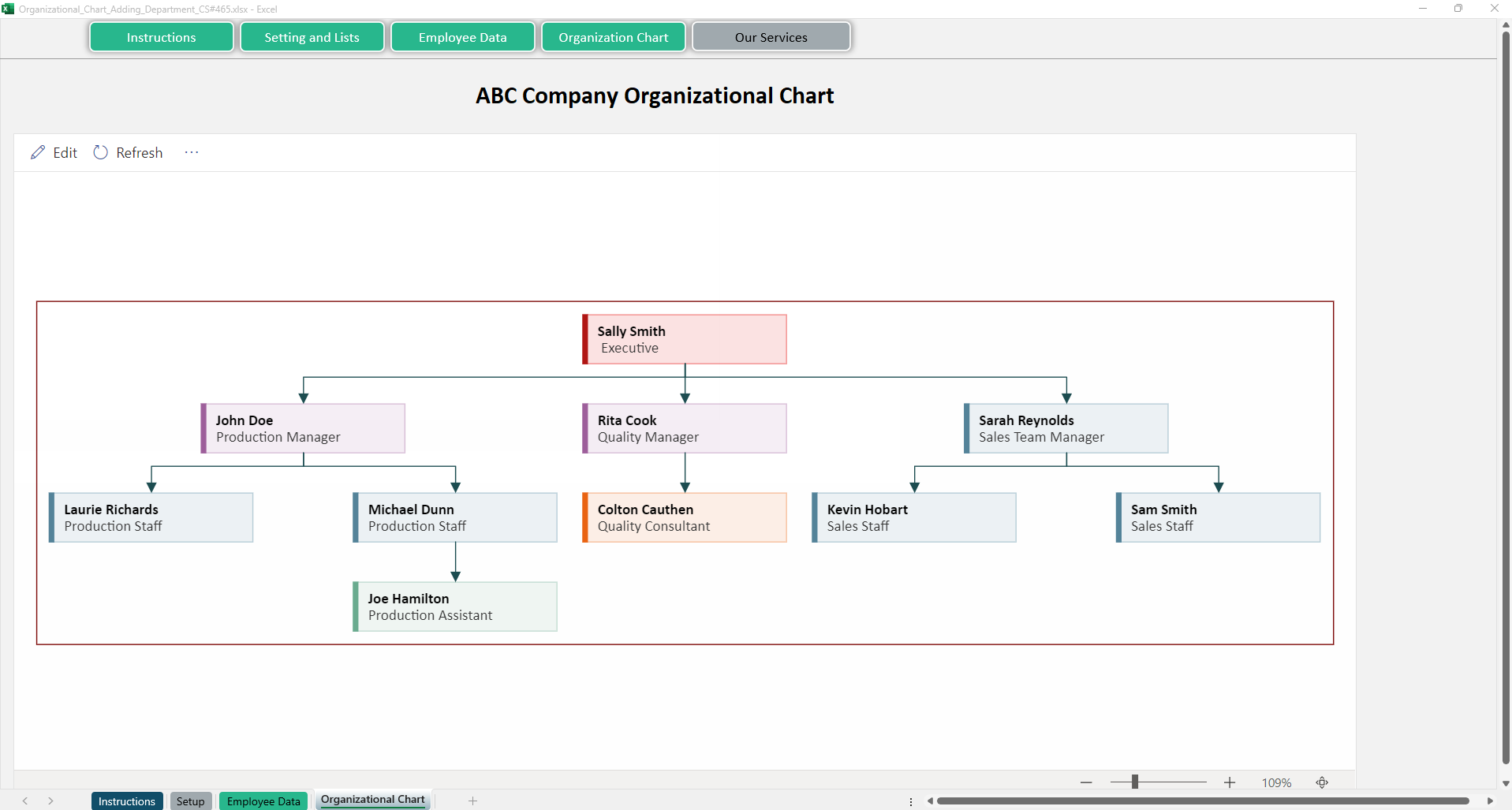This screenshot has width=1512, height=810.
Task: Select the Sally Smith Executive box
Action: click(x=685, y=339)
